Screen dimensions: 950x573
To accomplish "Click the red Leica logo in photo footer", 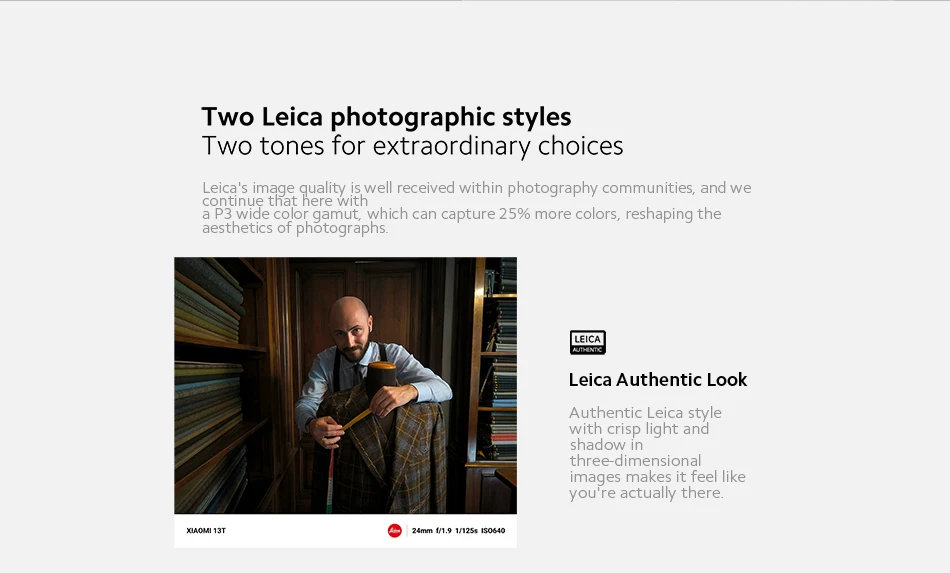I will click(394, 531).
